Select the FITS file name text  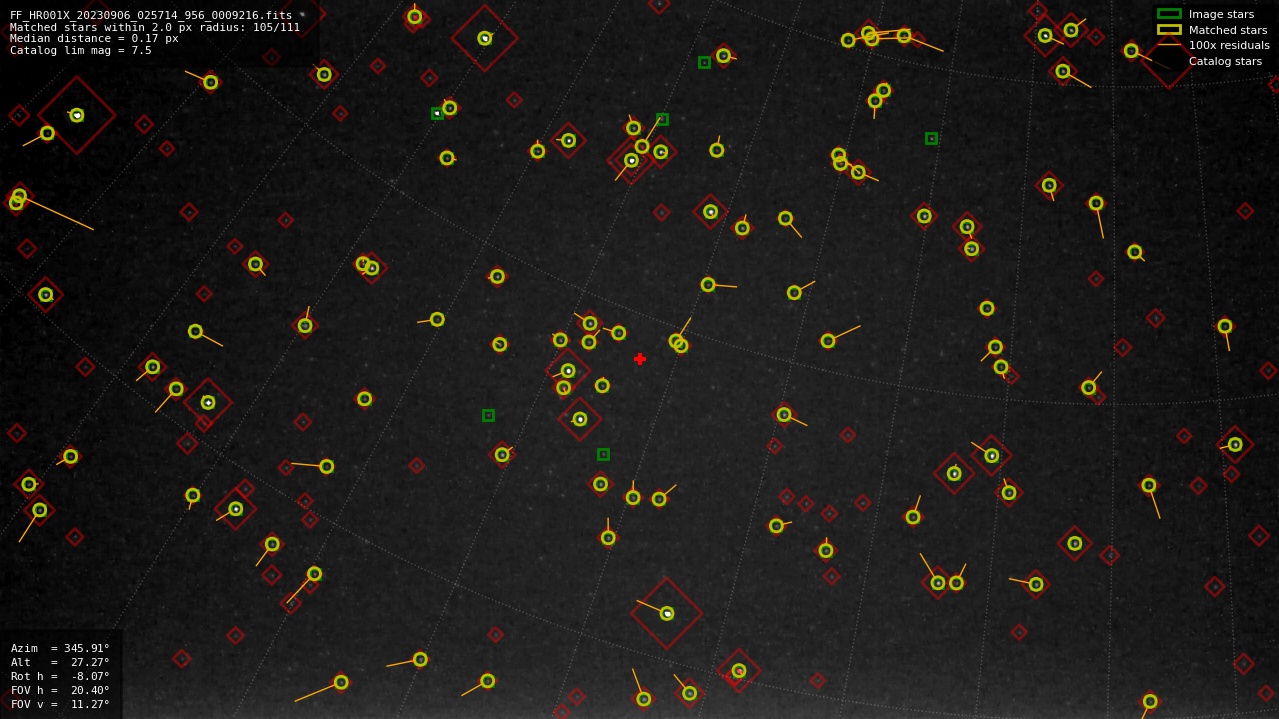click(151, 15)
